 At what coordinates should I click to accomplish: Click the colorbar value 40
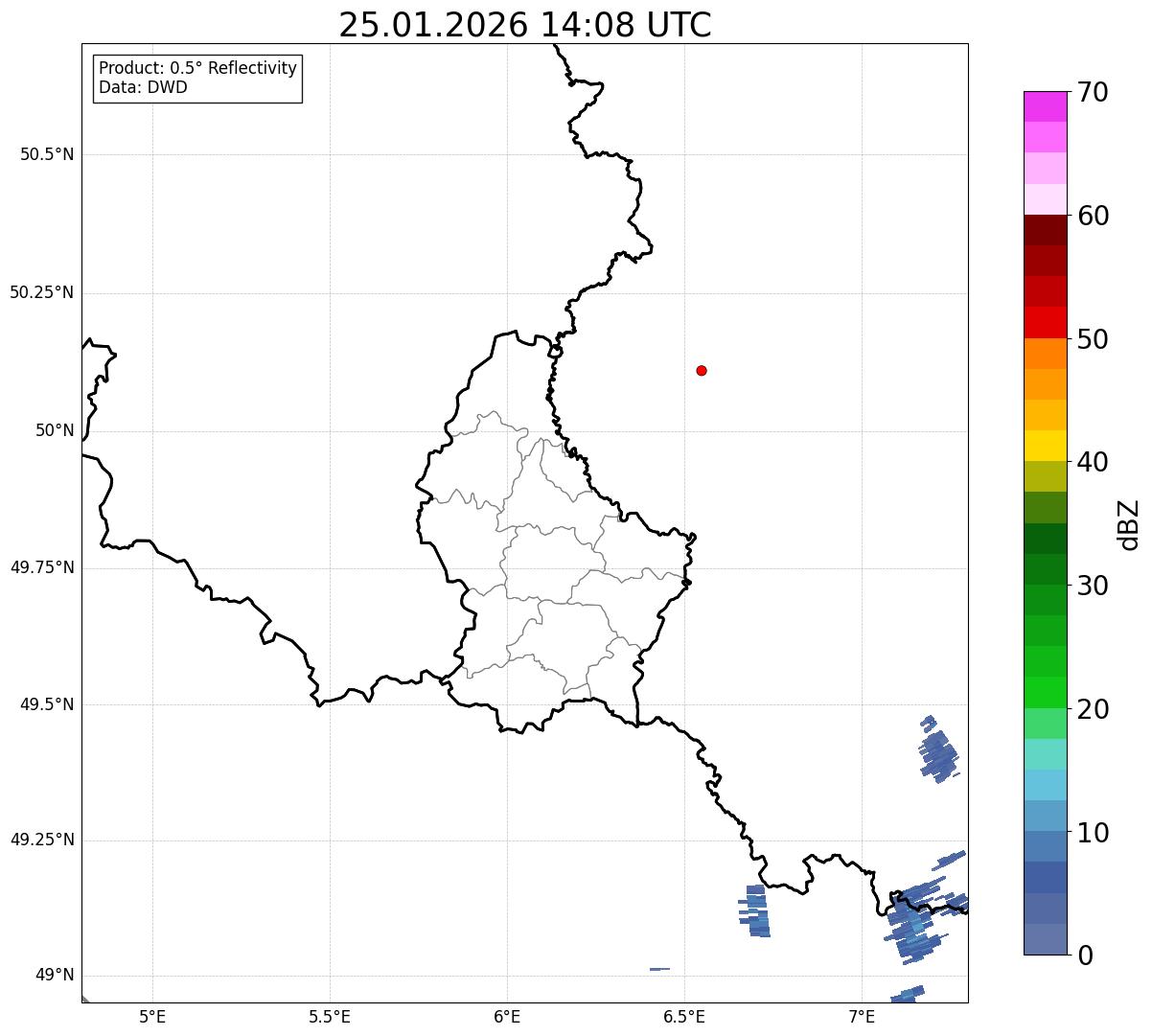1093,462
